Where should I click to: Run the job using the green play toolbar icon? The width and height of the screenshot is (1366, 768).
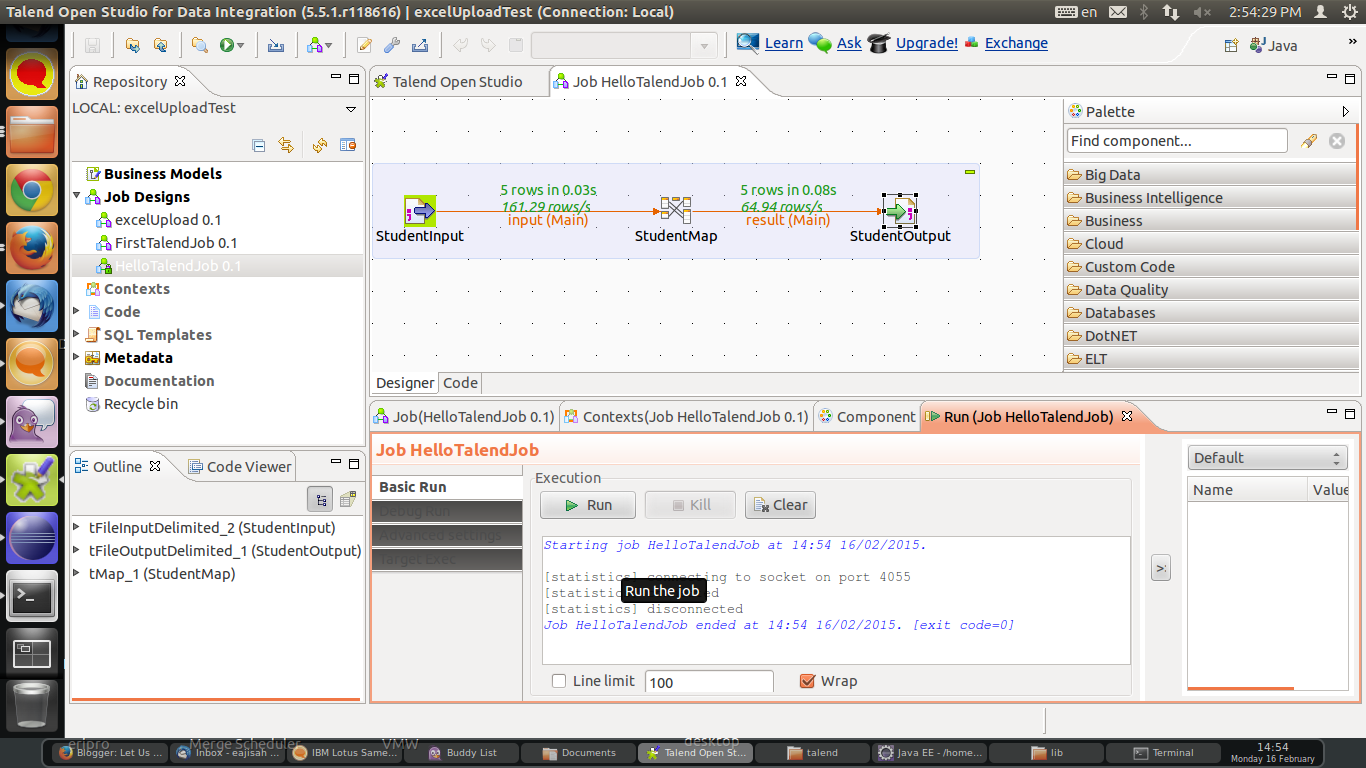(227, 45)
